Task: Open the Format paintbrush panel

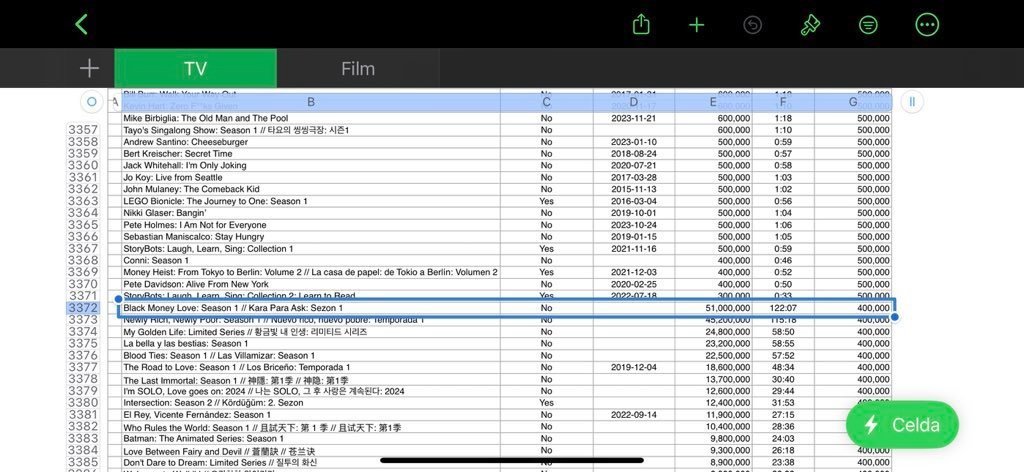Action: [x=811, y=25]
